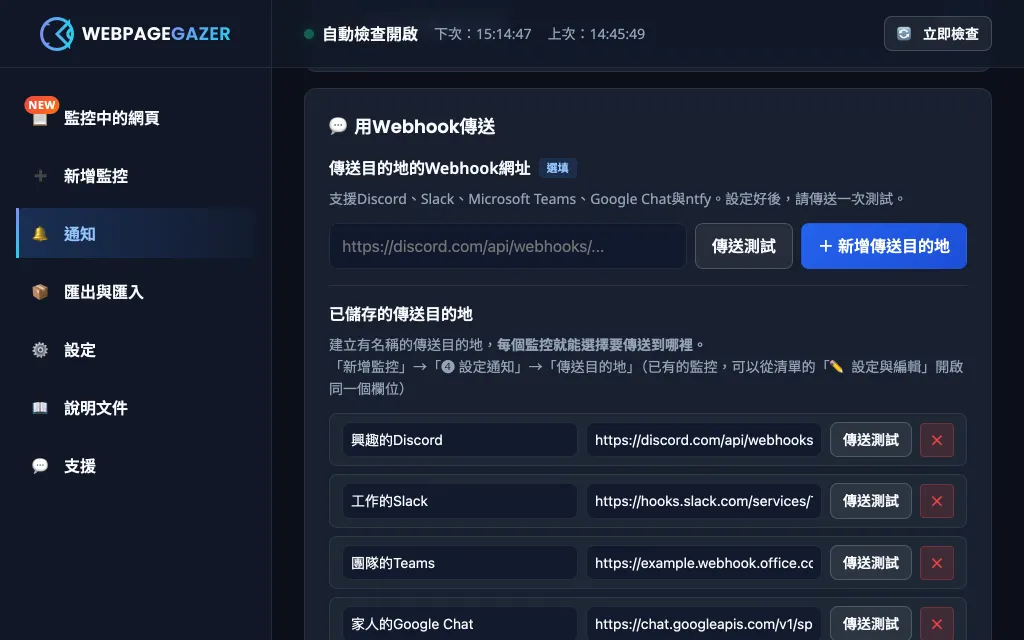Edit the 團隊的Teams name field
Screen dimensions: 1024x640
(x=460, y=562)
